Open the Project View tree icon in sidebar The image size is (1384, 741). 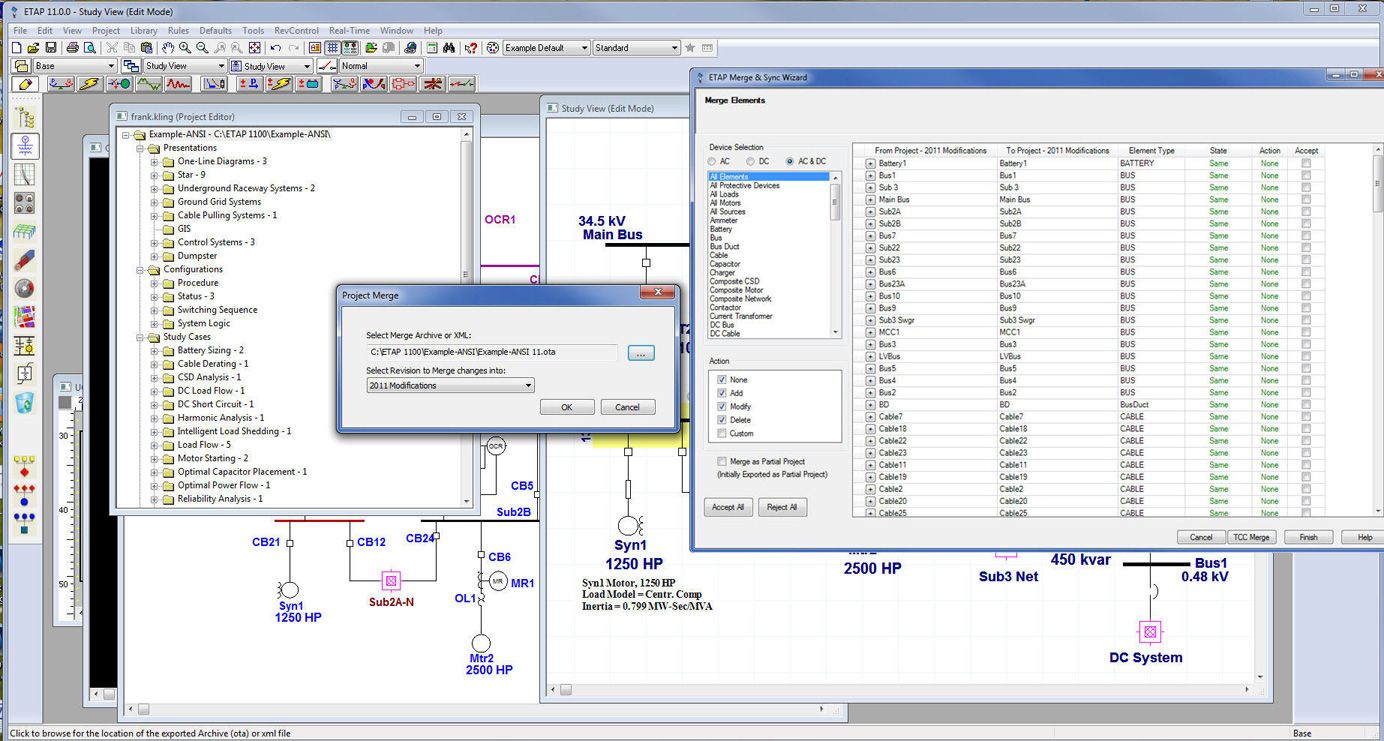coord(25,117)
